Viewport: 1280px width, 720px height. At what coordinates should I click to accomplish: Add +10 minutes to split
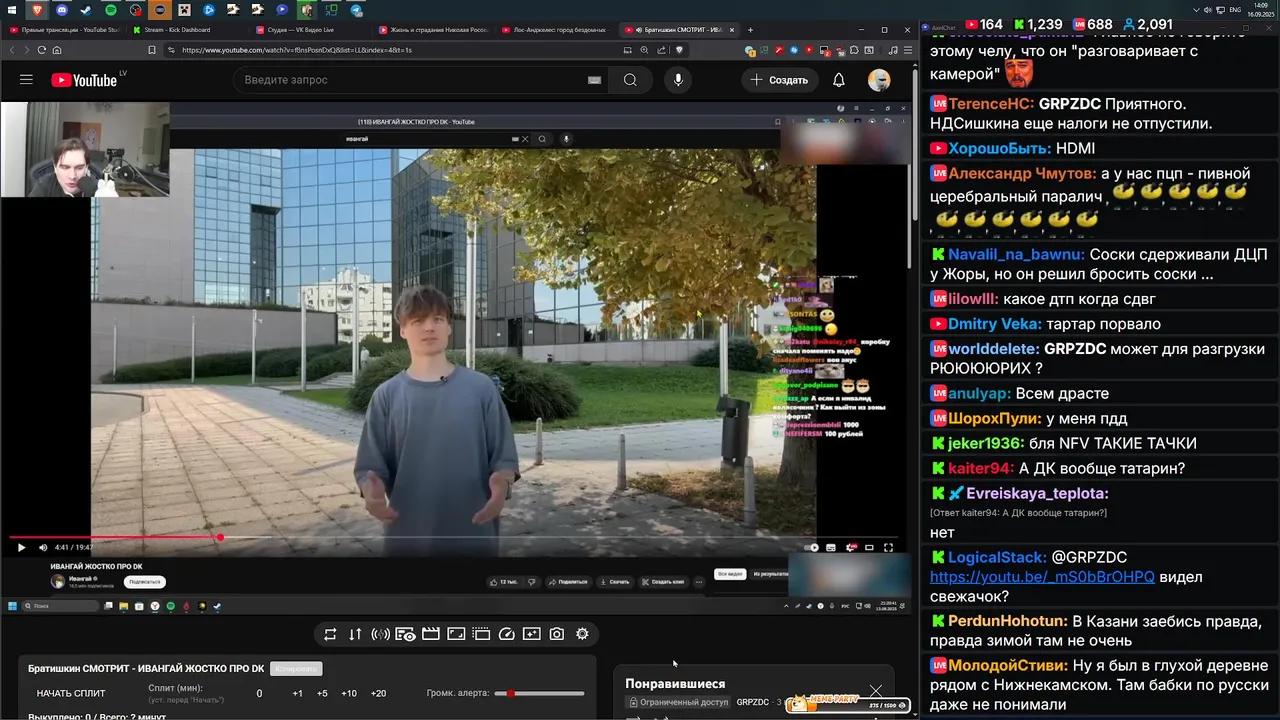tap(349, 693)
